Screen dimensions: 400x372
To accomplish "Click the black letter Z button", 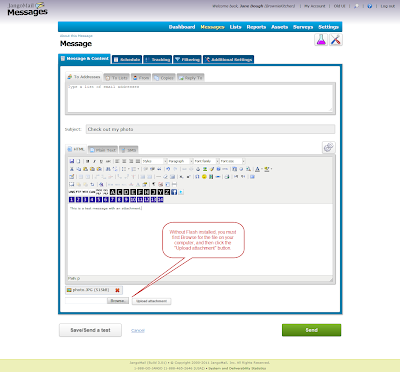I will [x=167, y=192].
